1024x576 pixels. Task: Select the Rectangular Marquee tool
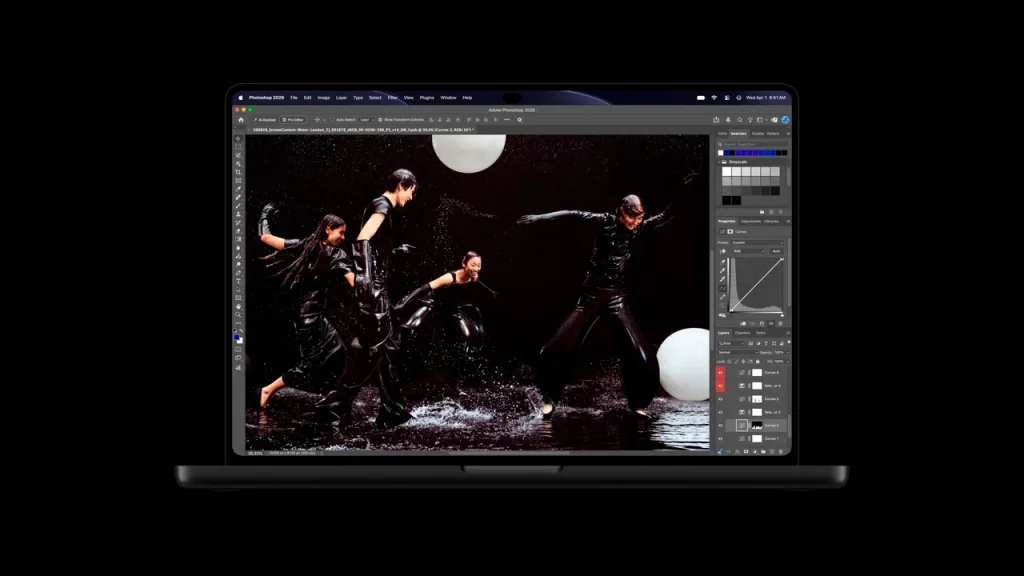(238, 147)
